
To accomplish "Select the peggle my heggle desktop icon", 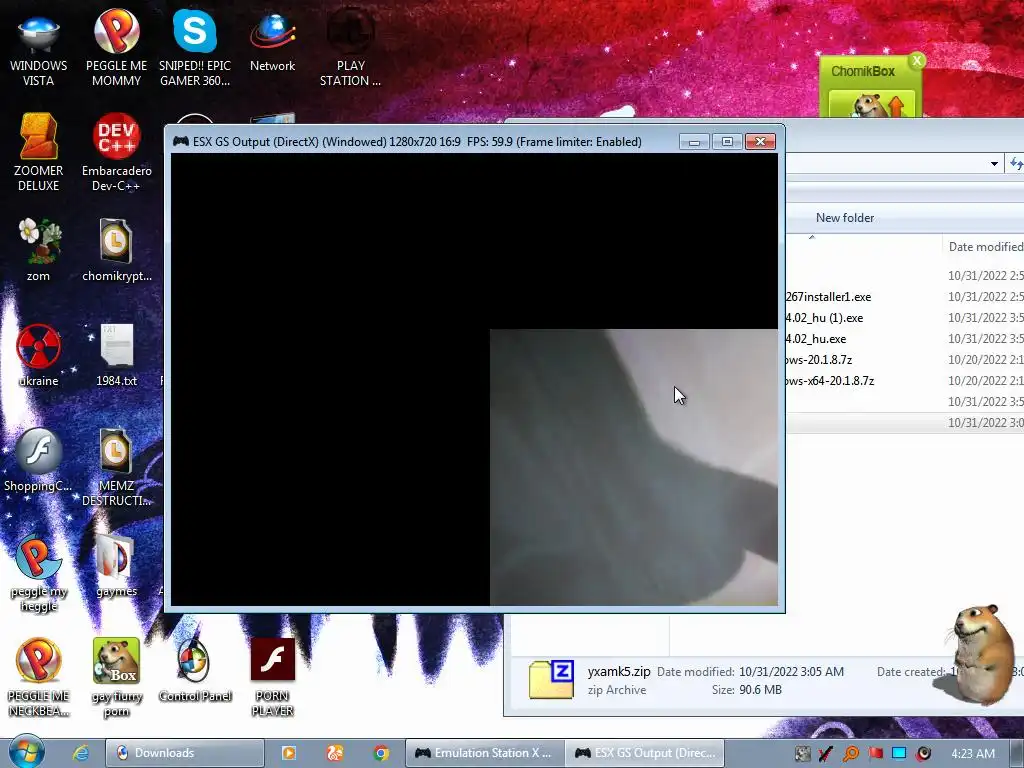I will point(39,573).
